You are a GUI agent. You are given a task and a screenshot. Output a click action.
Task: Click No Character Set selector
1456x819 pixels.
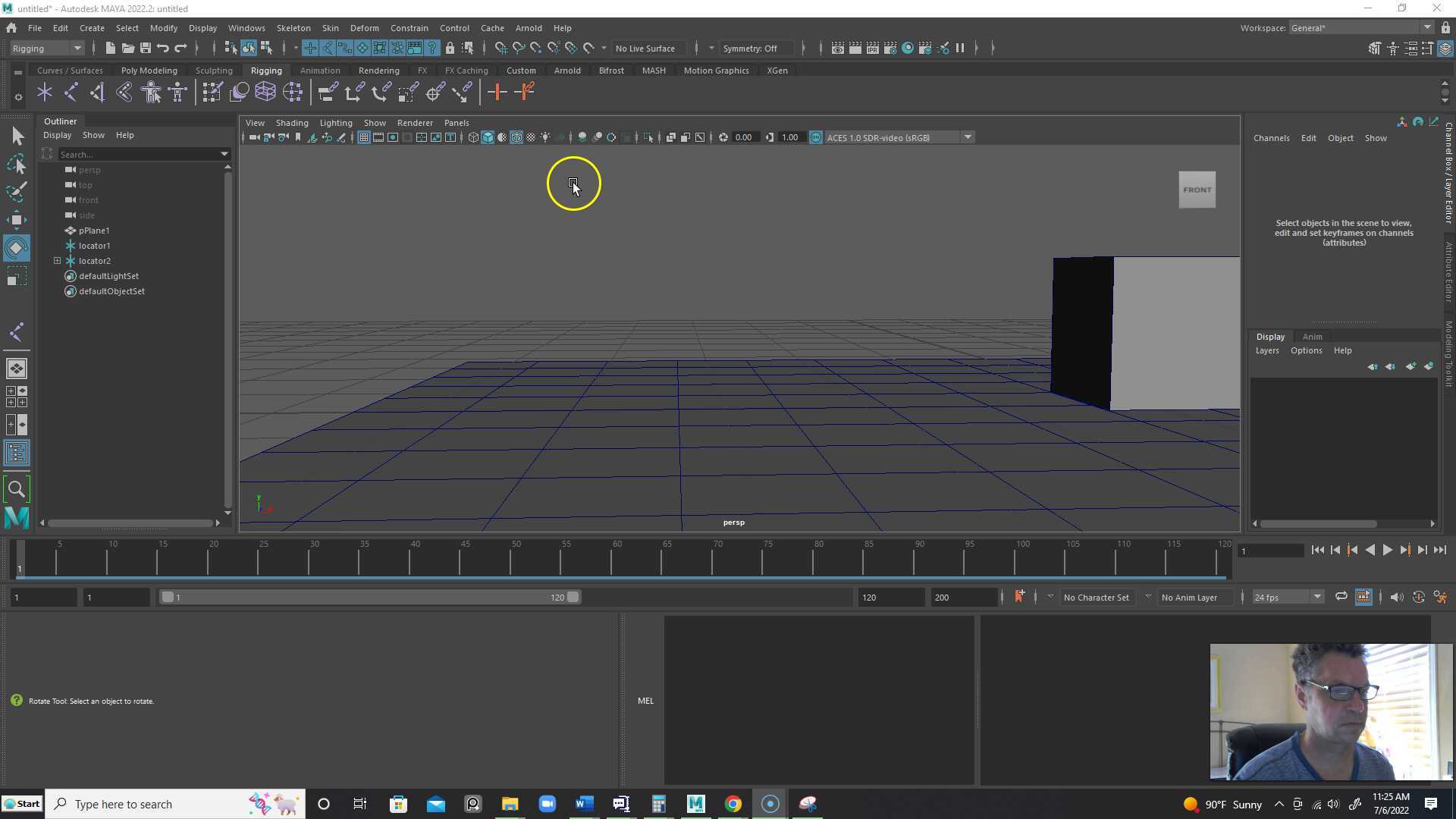tap(1096, 597)
